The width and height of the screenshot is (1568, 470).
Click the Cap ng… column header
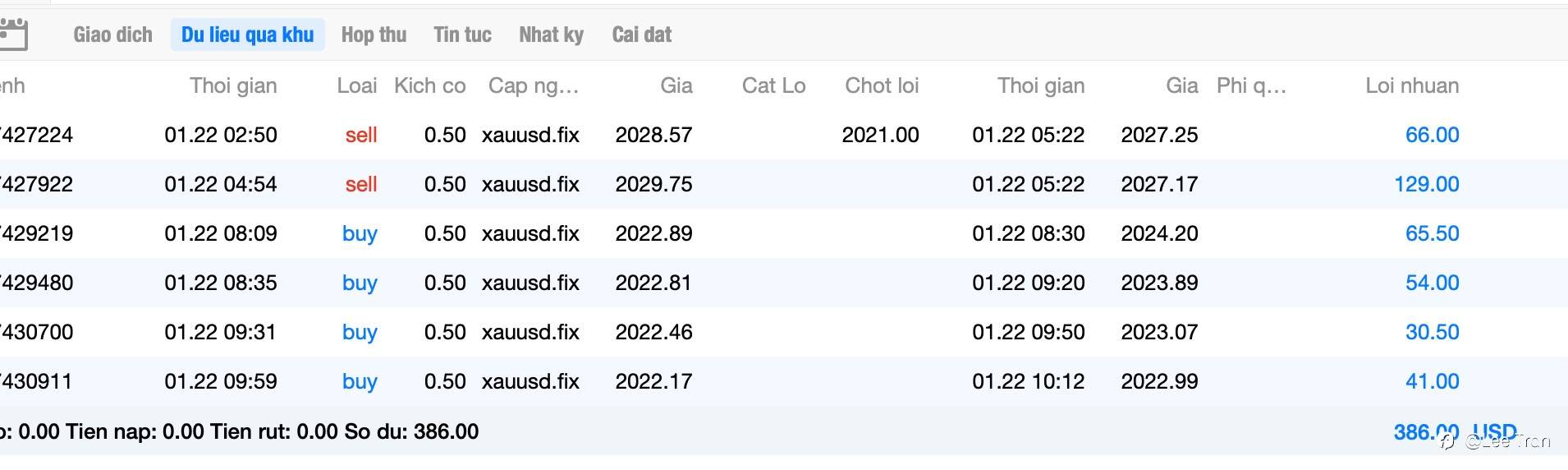pos(534,85)
